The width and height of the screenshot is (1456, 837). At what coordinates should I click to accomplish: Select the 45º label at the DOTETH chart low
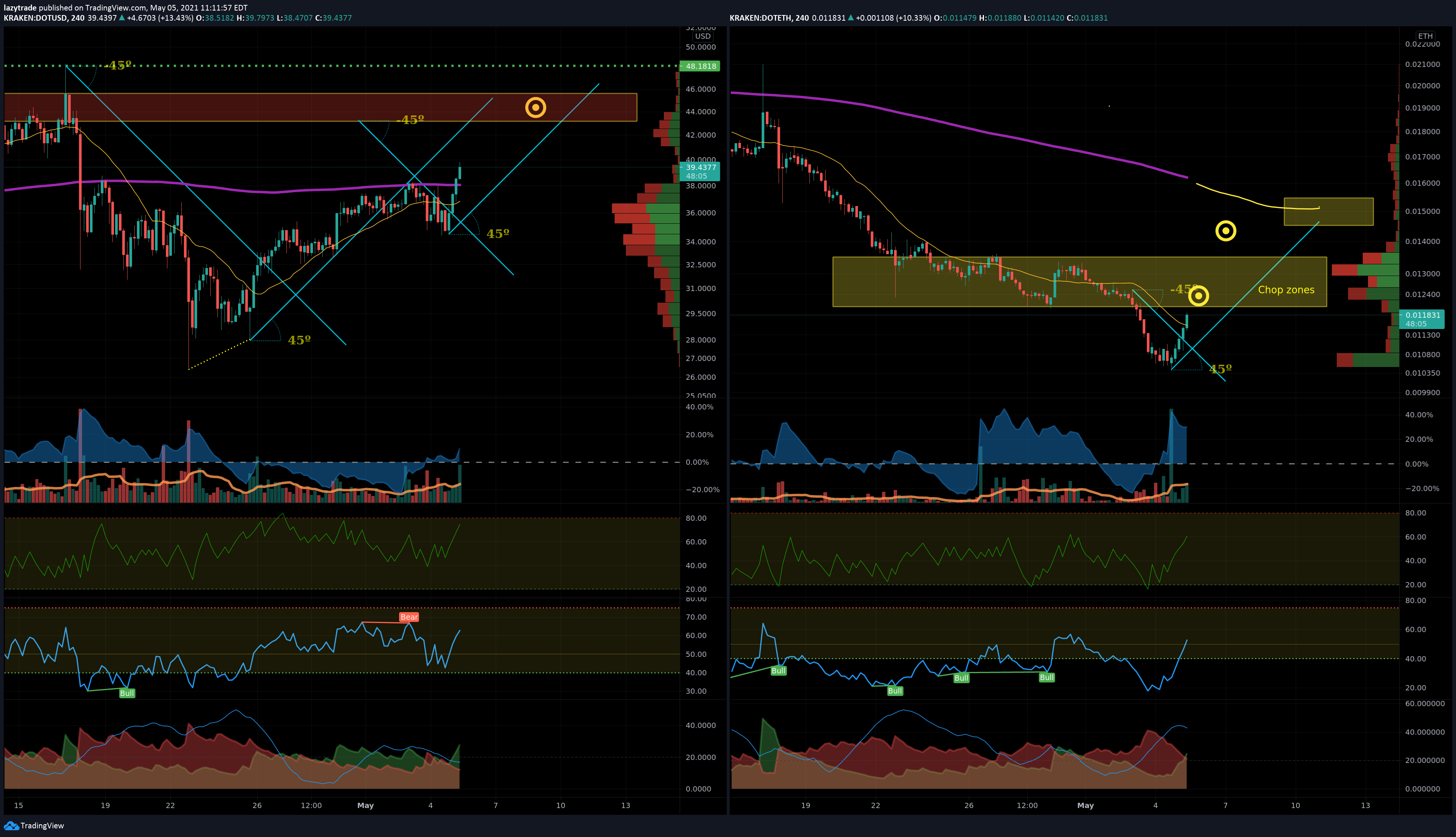click(1220, 368)
